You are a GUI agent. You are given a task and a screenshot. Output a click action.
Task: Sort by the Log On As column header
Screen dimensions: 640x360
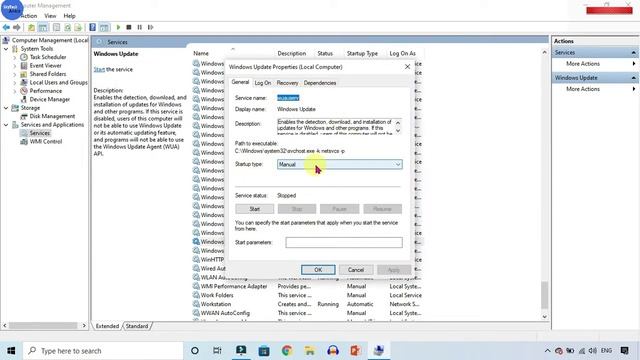point(402,53)
